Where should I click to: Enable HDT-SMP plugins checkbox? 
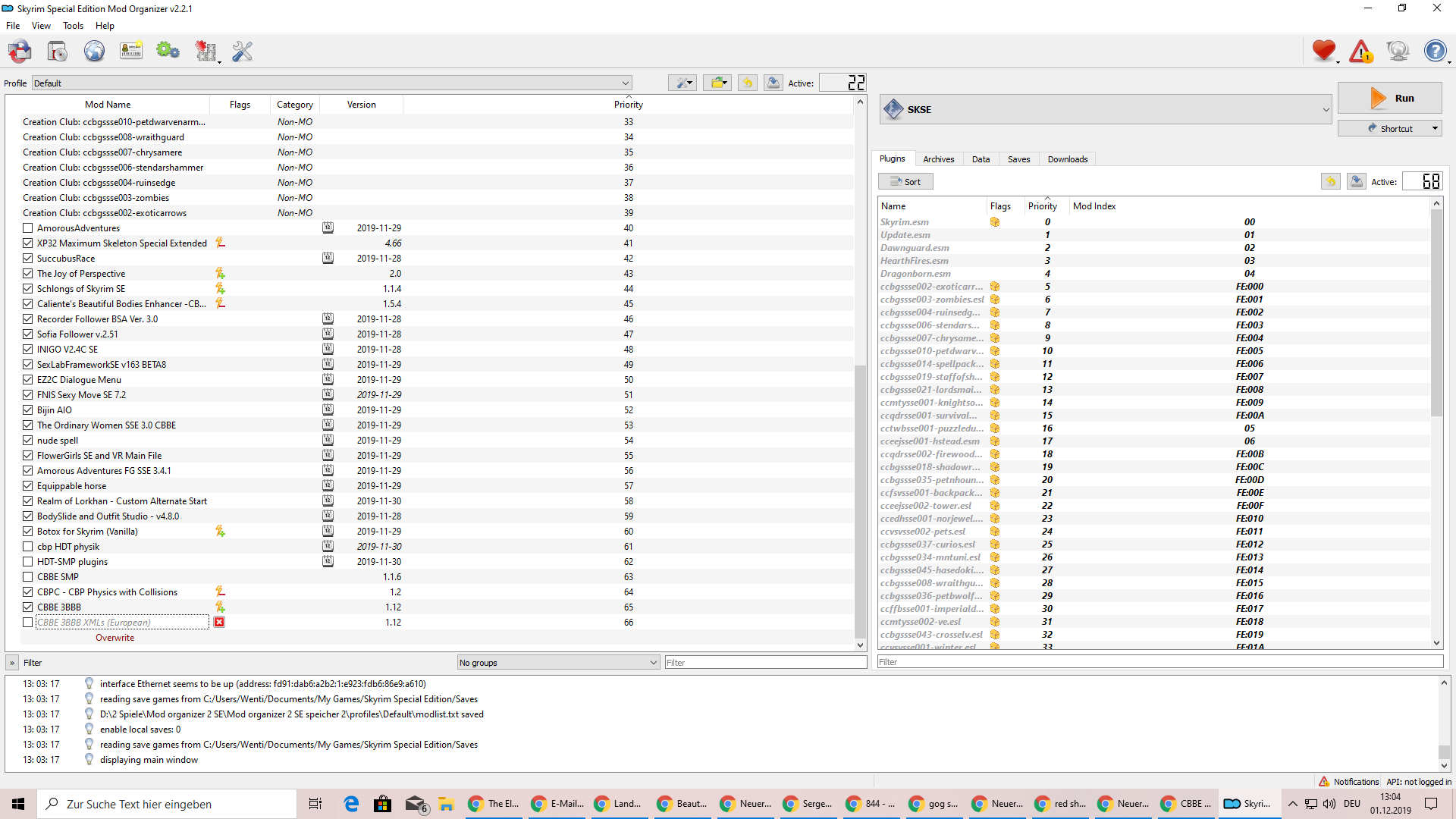point(28,561)
